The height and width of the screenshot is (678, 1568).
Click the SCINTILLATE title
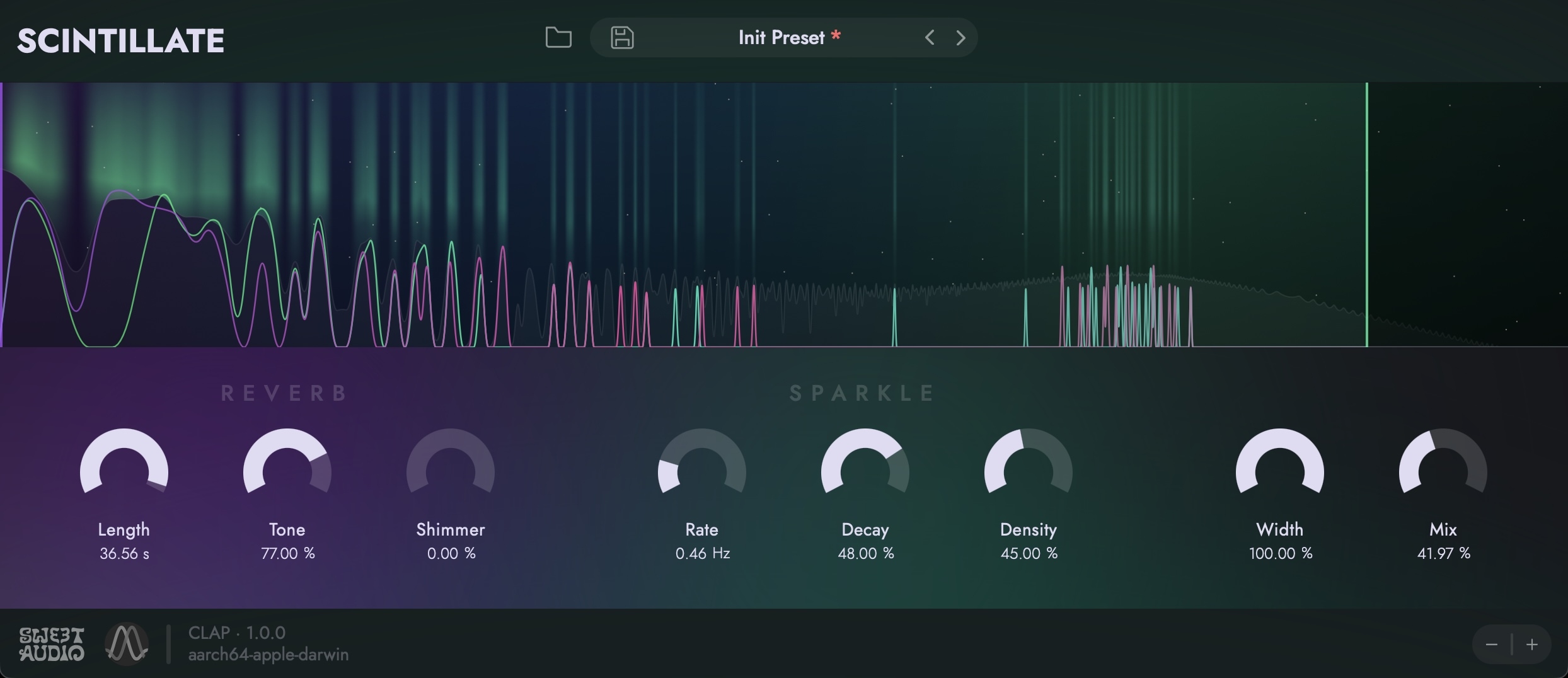pyautogui.click(x=120, y=41)
